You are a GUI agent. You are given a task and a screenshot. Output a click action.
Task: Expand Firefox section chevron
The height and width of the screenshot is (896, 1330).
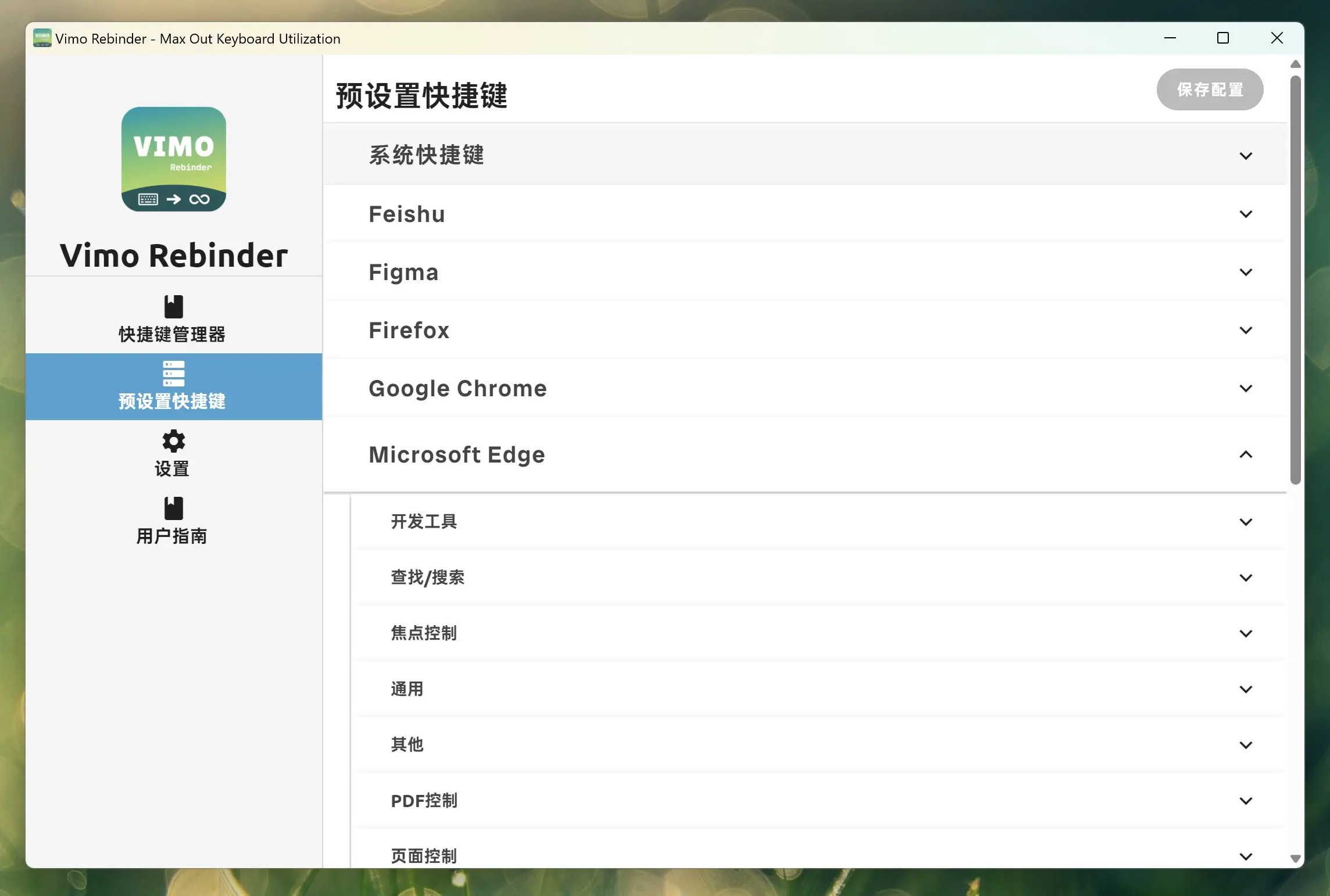click(x=1246, y=330)
